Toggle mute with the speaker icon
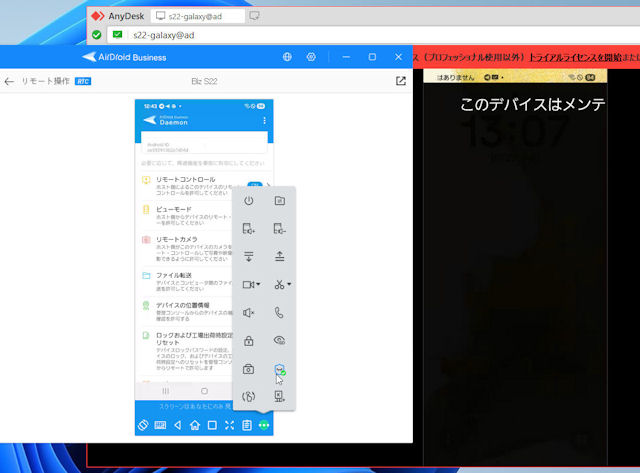This screenshot has width=640, height=473. [x=249, y=312]
